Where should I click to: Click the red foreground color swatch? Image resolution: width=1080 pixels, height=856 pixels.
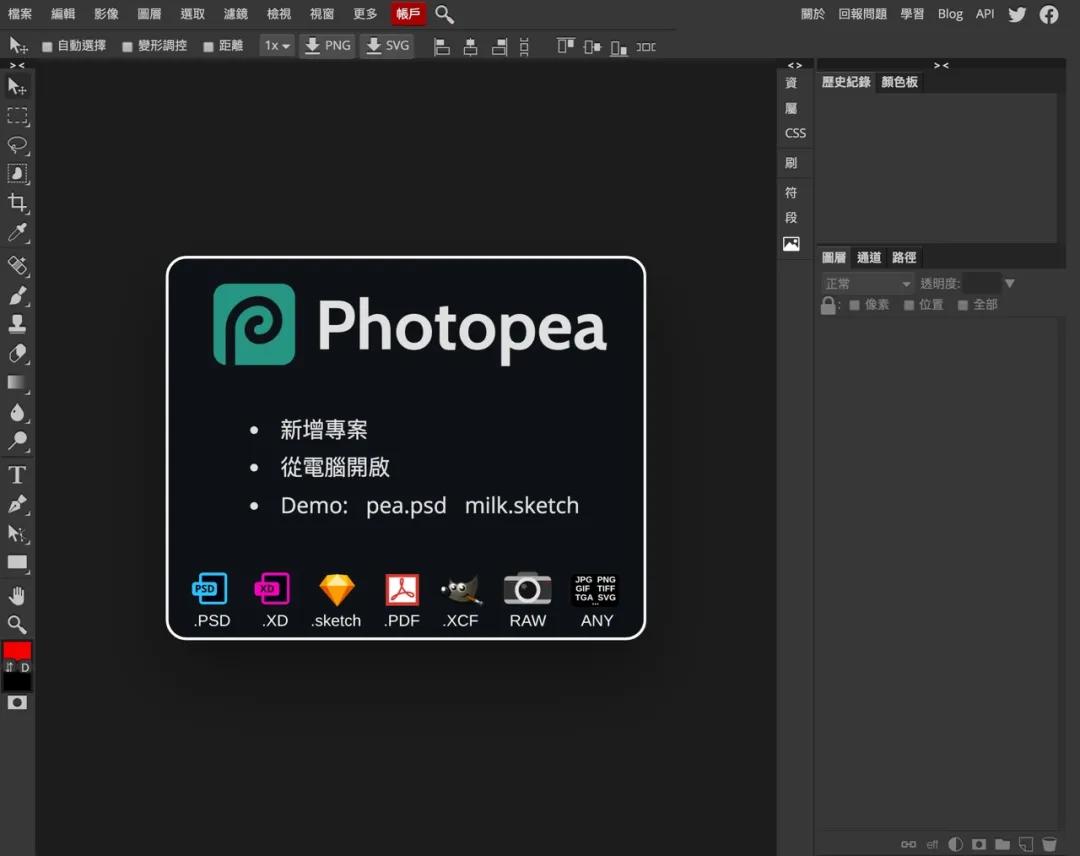pos(14,650)
